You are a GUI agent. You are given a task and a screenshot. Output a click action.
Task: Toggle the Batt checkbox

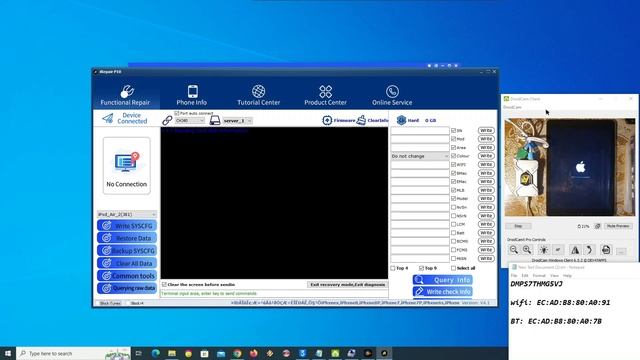coord(453,233)
